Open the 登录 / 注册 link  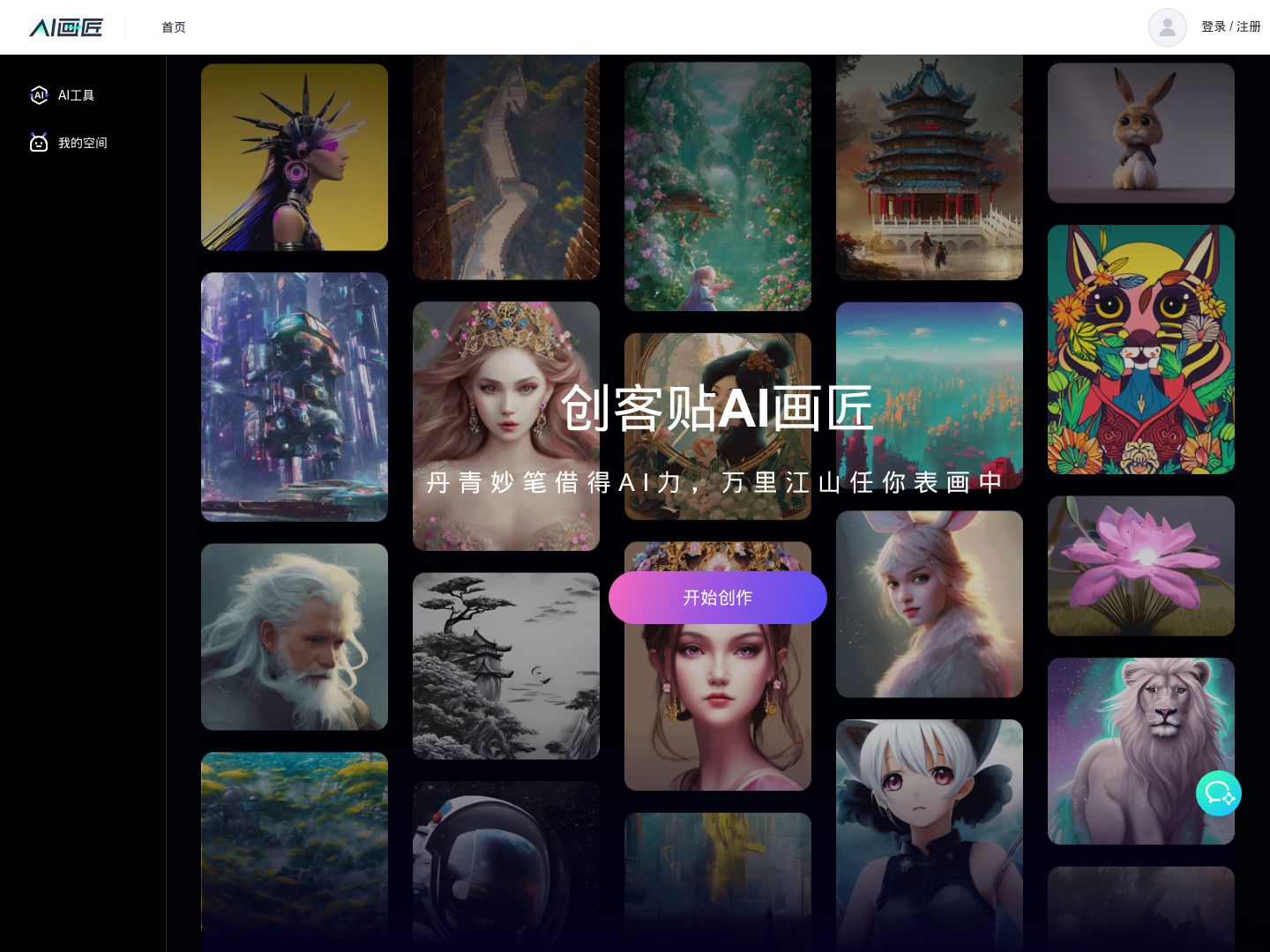(1230, 27)
